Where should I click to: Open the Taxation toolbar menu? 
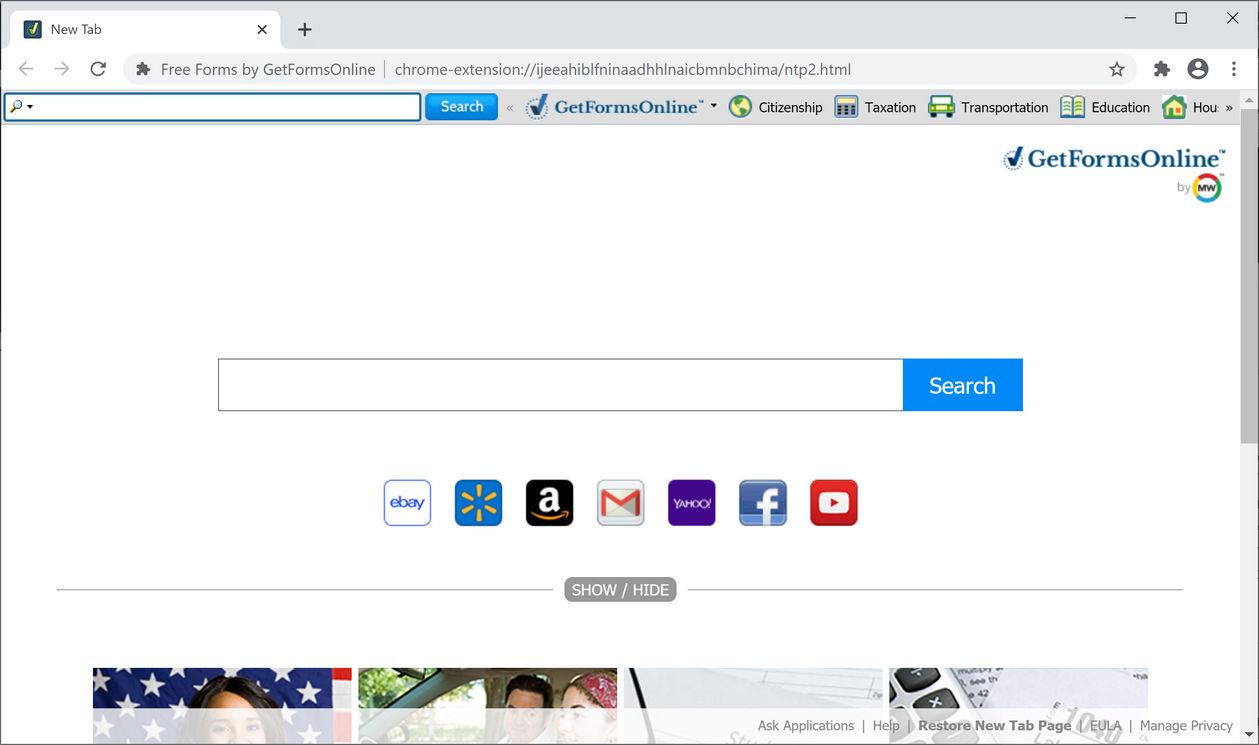point(876,107)
